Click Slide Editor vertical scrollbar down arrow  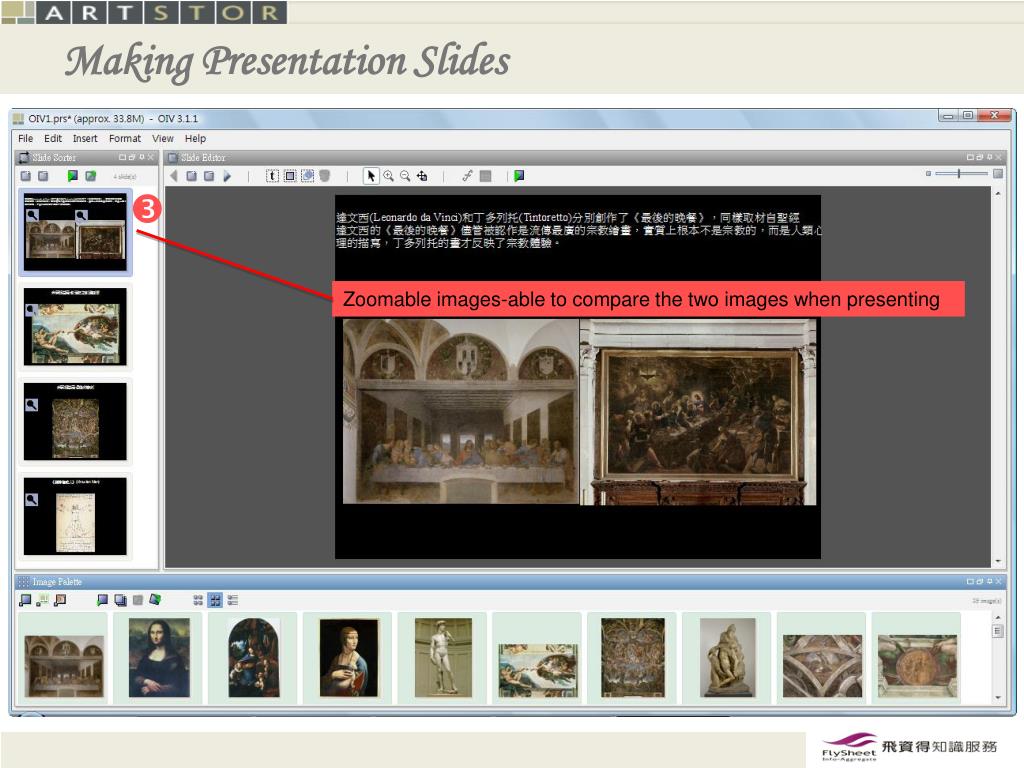[998, 561]
